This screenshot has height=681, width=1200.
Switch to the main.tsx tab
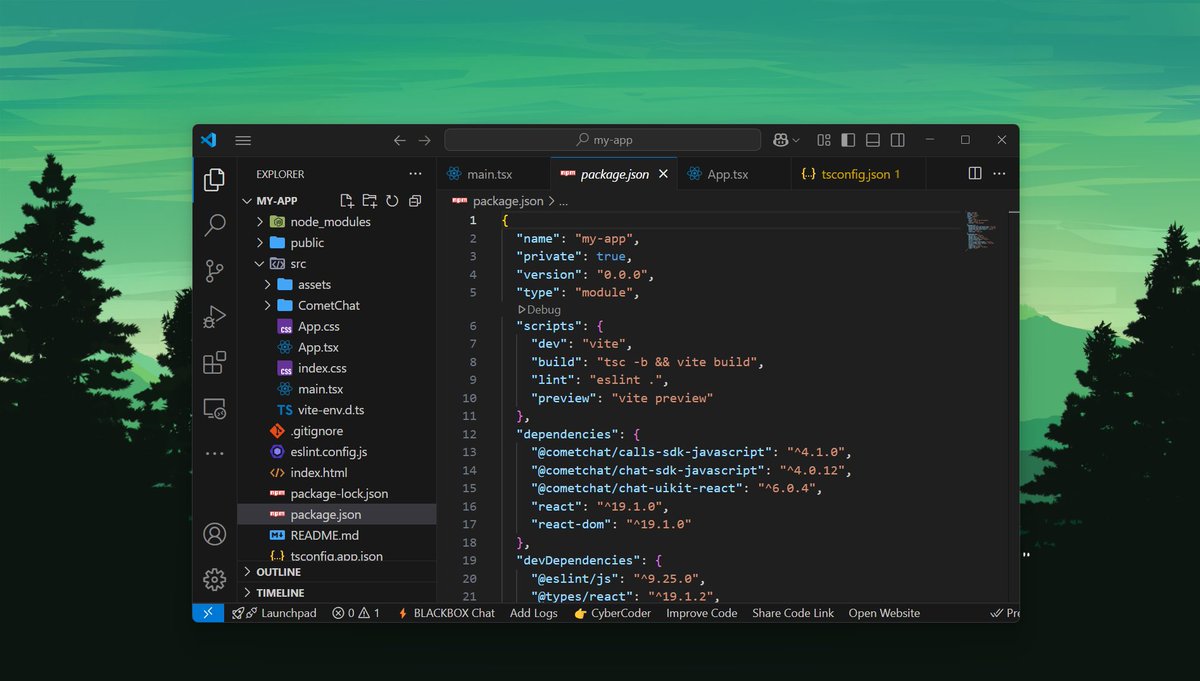click(x=493, y=174)
